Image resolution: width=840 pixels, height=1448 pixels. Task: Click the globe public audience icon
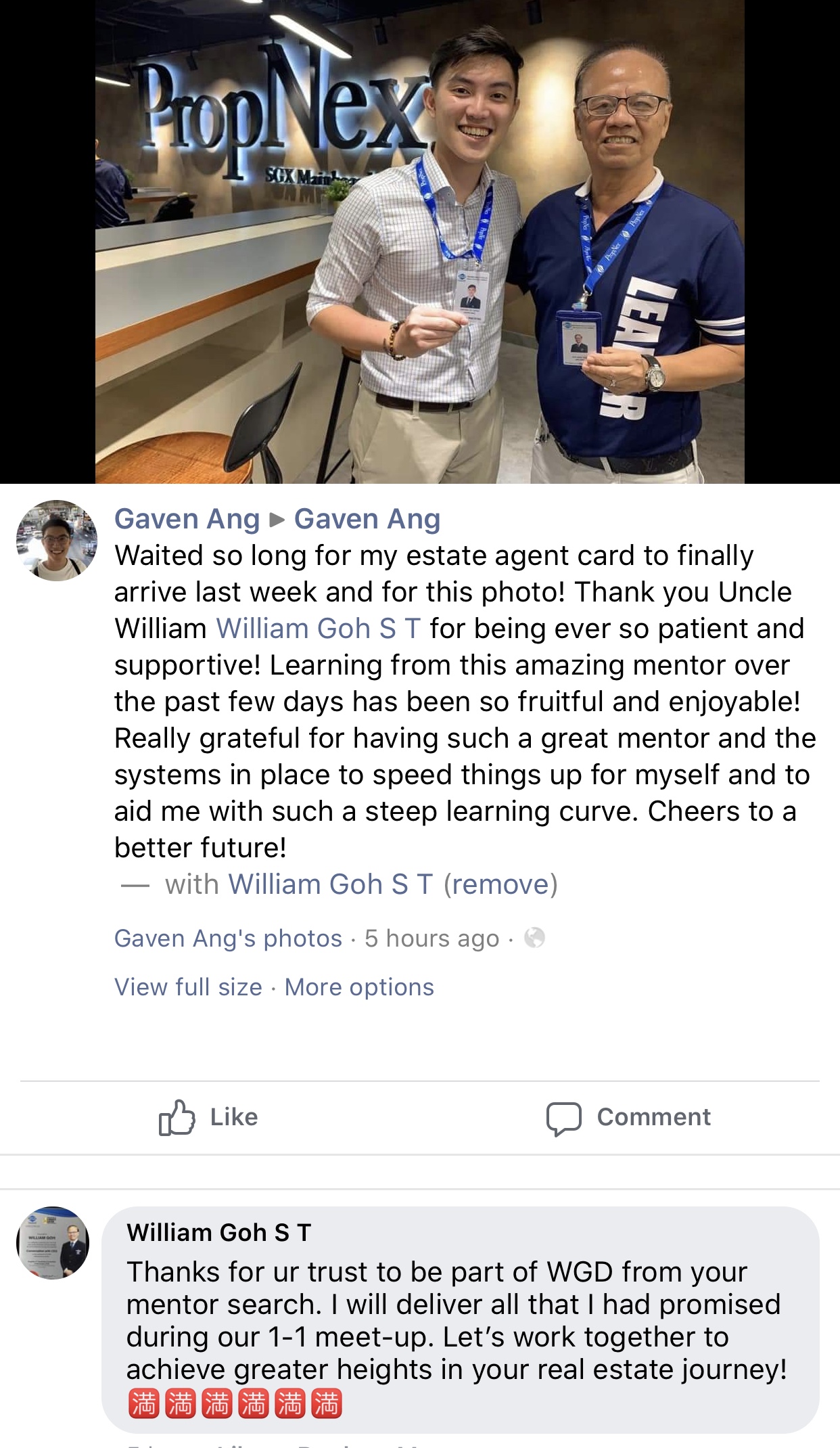(534, 938)
